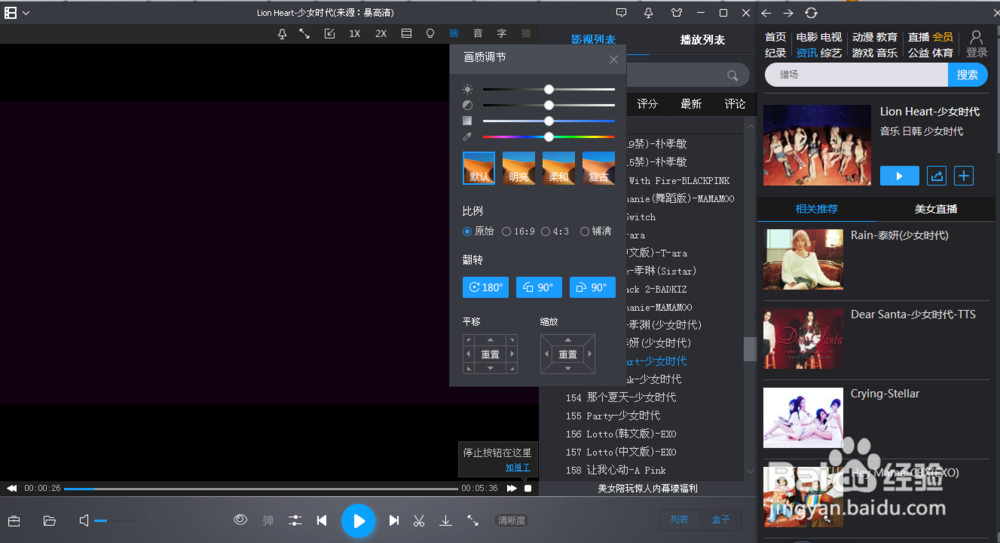
Task: Switch to the 盒子 tab
Action: point(720,519)
